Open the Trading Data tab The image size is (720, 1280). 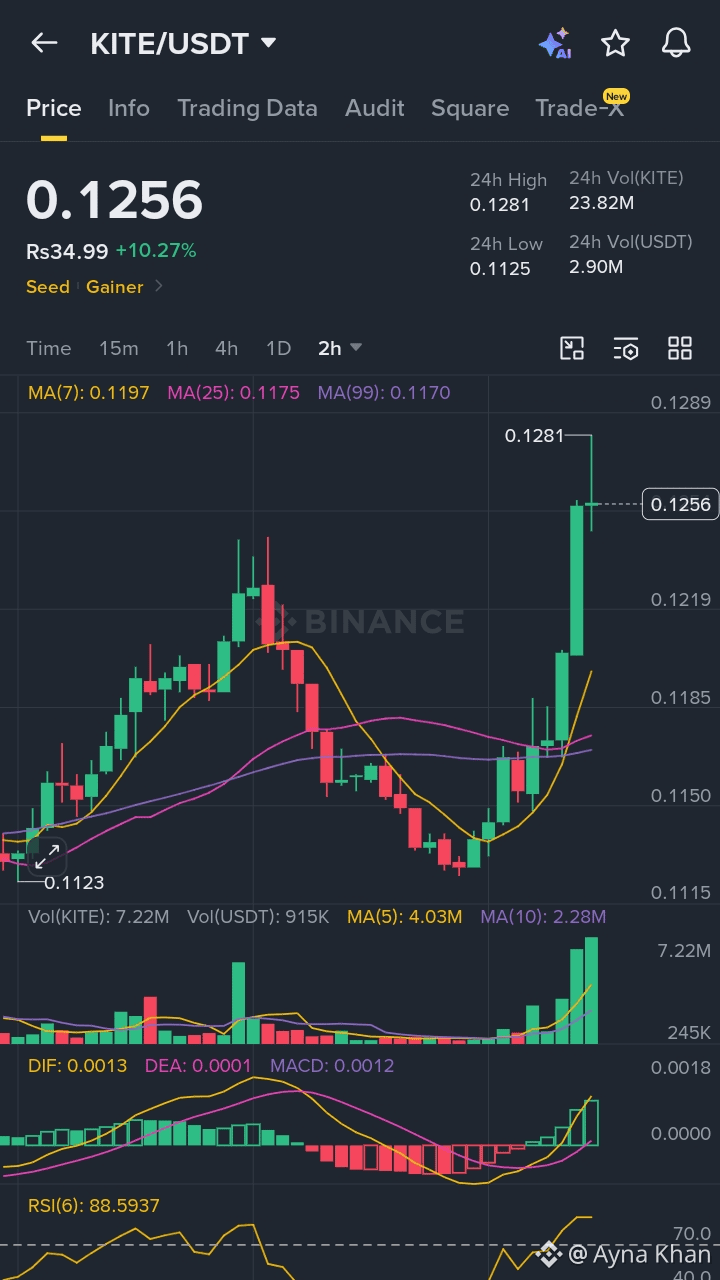(x=247, y=108)
